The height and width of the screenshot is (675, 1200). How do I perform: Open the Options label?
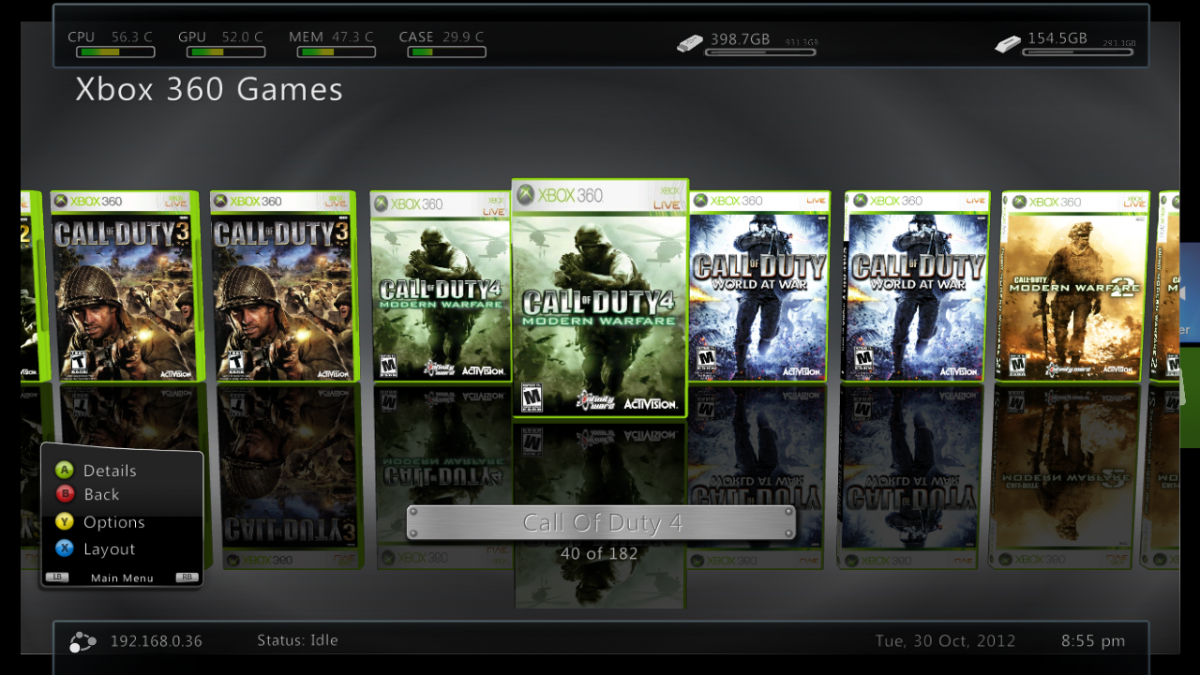point(114,522)
